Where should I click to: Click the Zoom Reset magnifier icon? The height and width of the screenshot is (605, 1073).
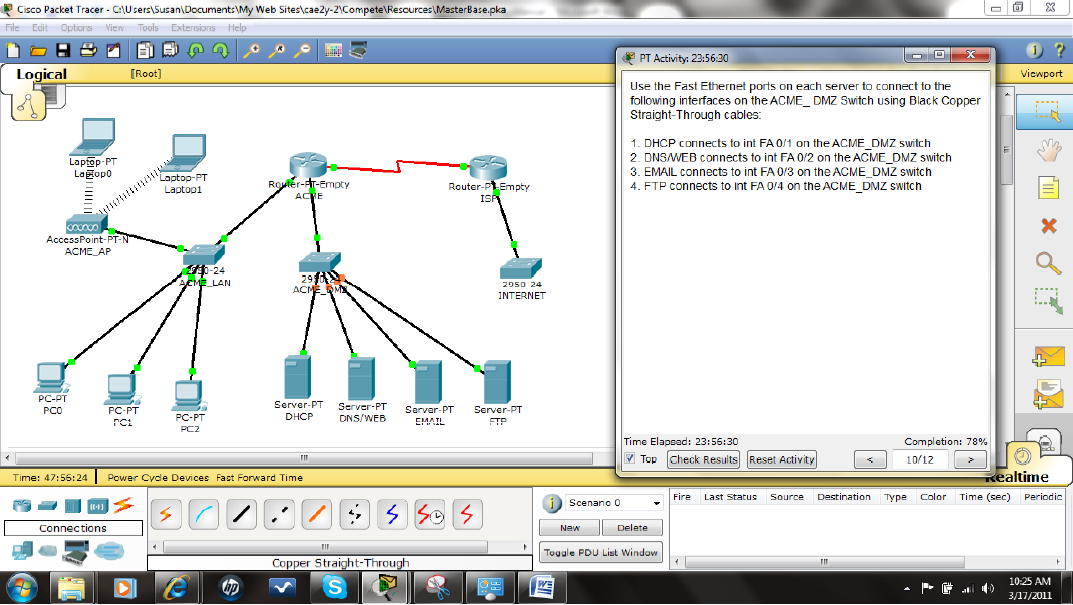[x=277, y=50]
